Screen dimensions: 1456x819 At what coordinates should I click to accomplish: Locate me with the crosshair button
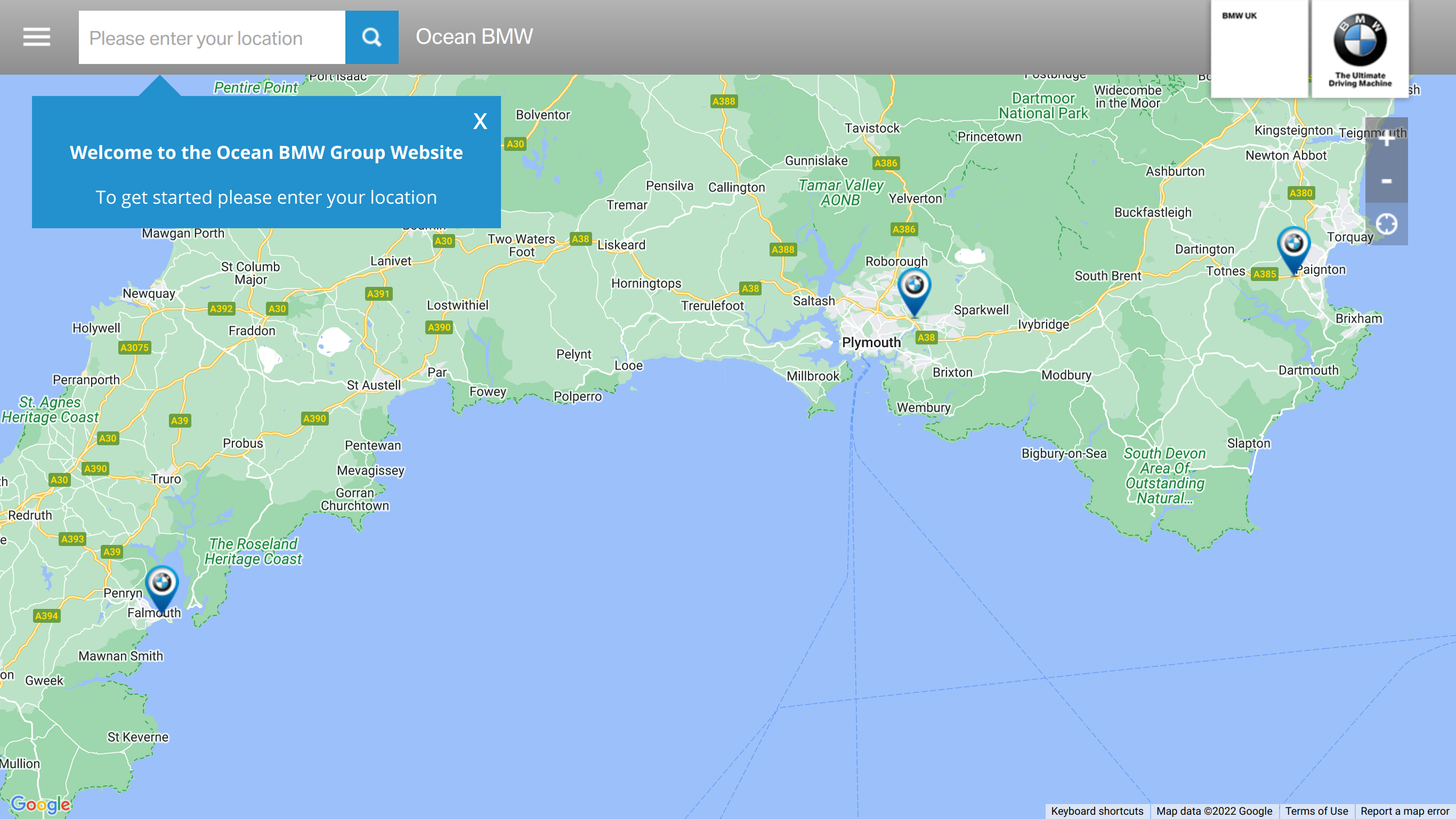(1387, 224)
